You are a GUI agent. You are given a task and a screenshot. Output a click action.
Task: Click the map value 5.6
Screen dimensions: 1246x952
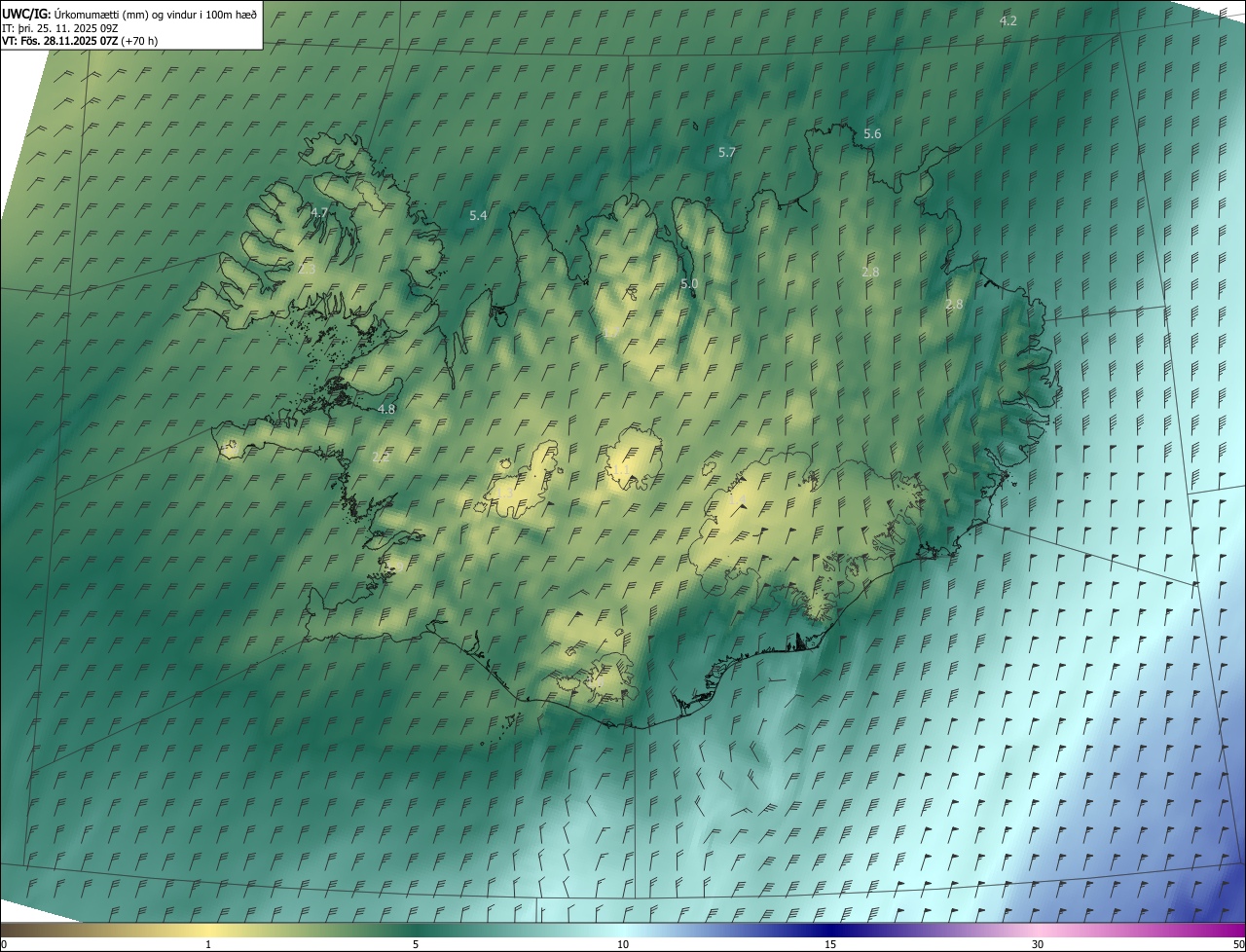coord(872,133)
